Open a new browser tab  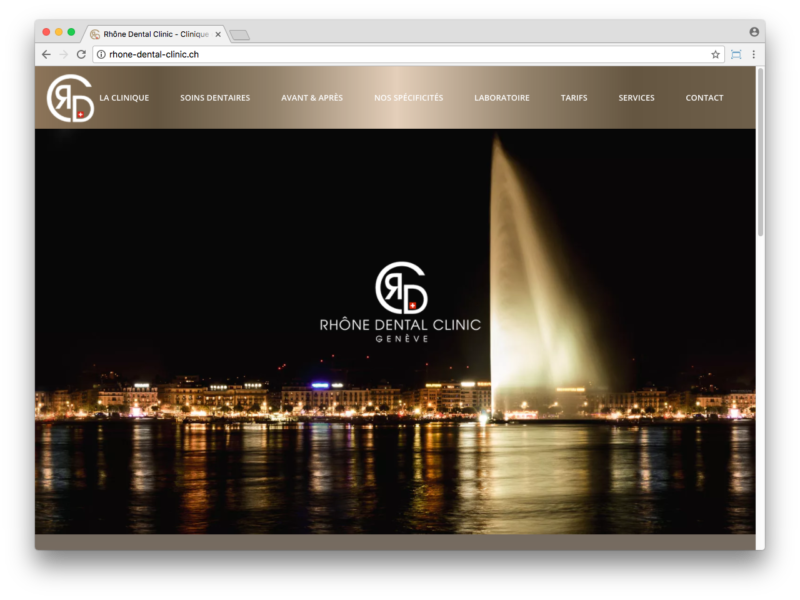click(x=239, y=35)
